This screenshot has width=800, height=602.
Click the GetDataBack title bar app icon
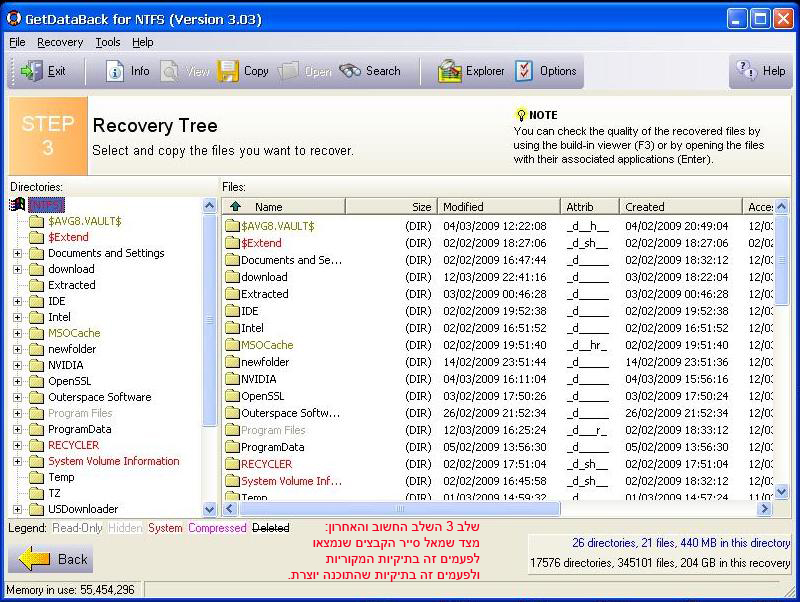pos(13,18)
